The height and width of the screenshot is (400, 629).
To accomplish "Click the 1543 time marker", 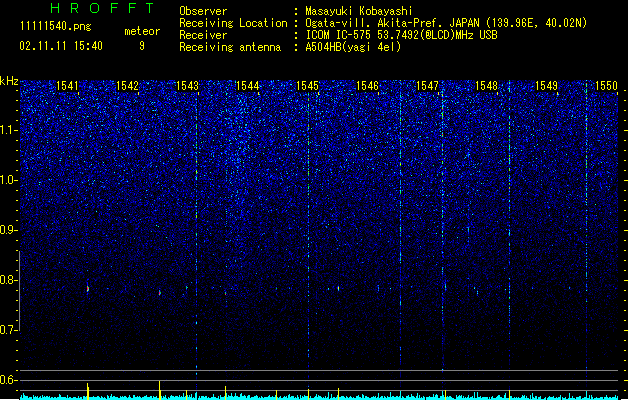I will [x=187, y=86].
